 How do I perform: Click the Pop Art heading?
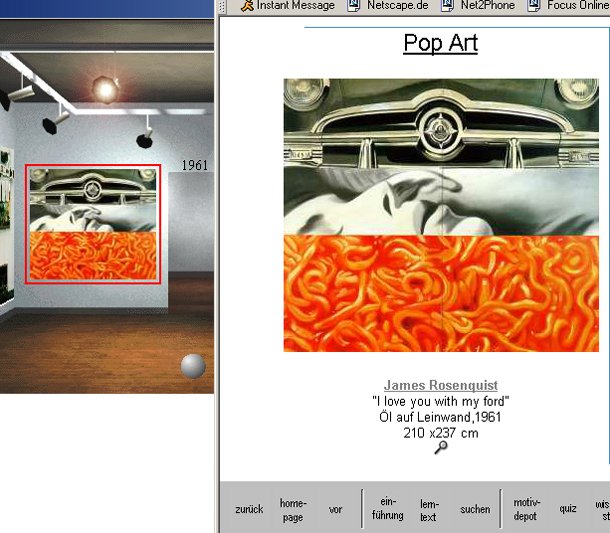[440, 42]
